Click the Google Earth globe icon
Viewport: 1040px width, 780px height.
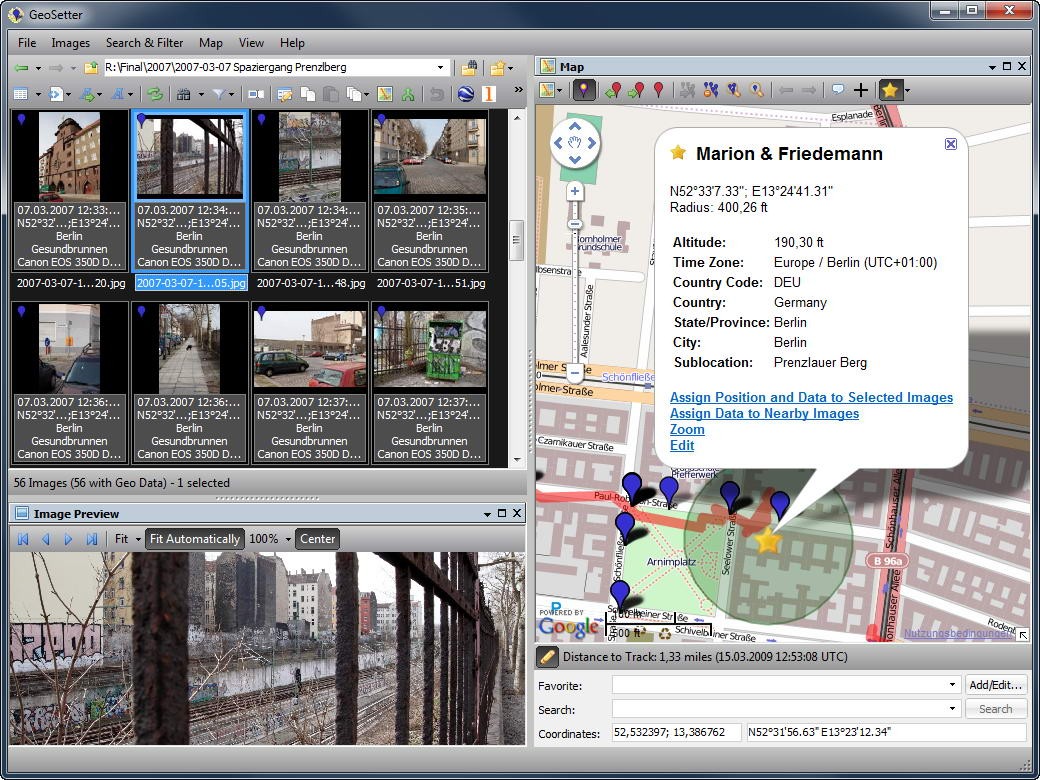[466, 94]
